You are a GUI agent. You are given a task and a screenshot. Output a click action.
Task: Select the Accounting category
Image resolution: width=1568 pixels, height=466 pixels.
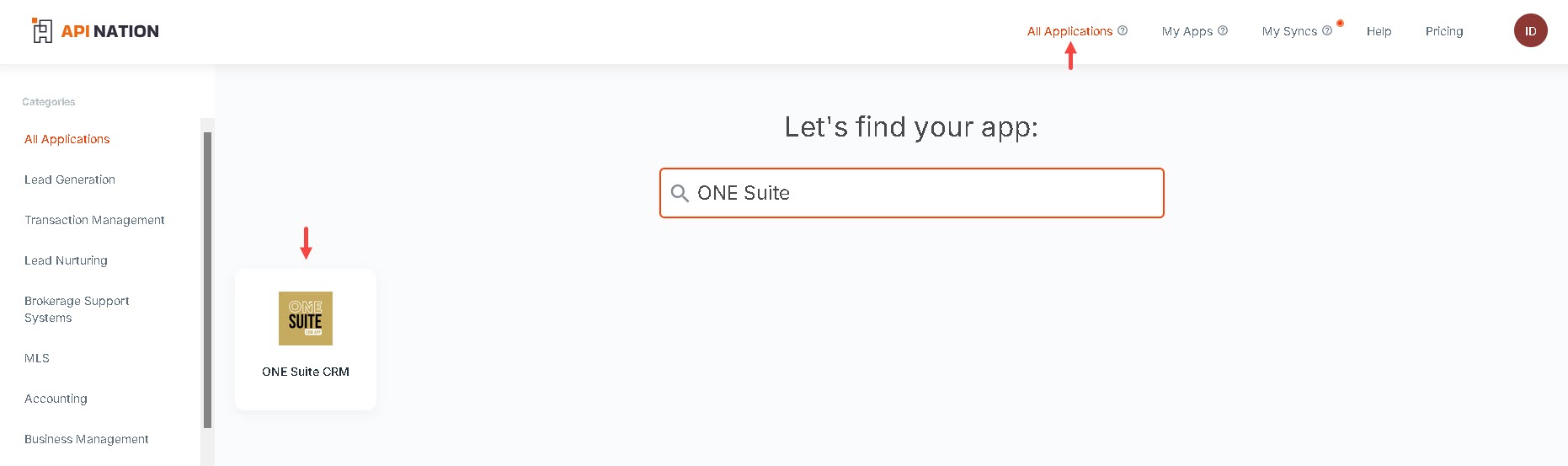coord(56,399)
